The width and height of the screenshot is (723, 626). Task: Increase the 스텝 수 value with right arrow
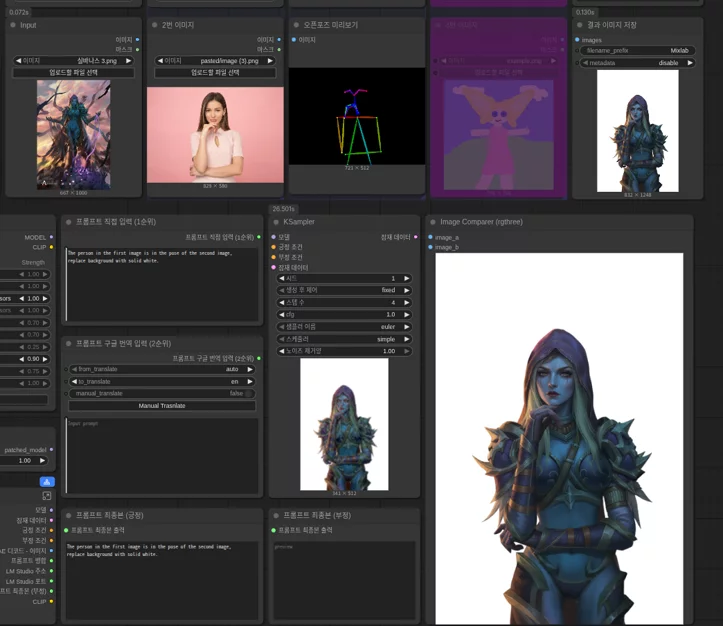coord(407,303)
